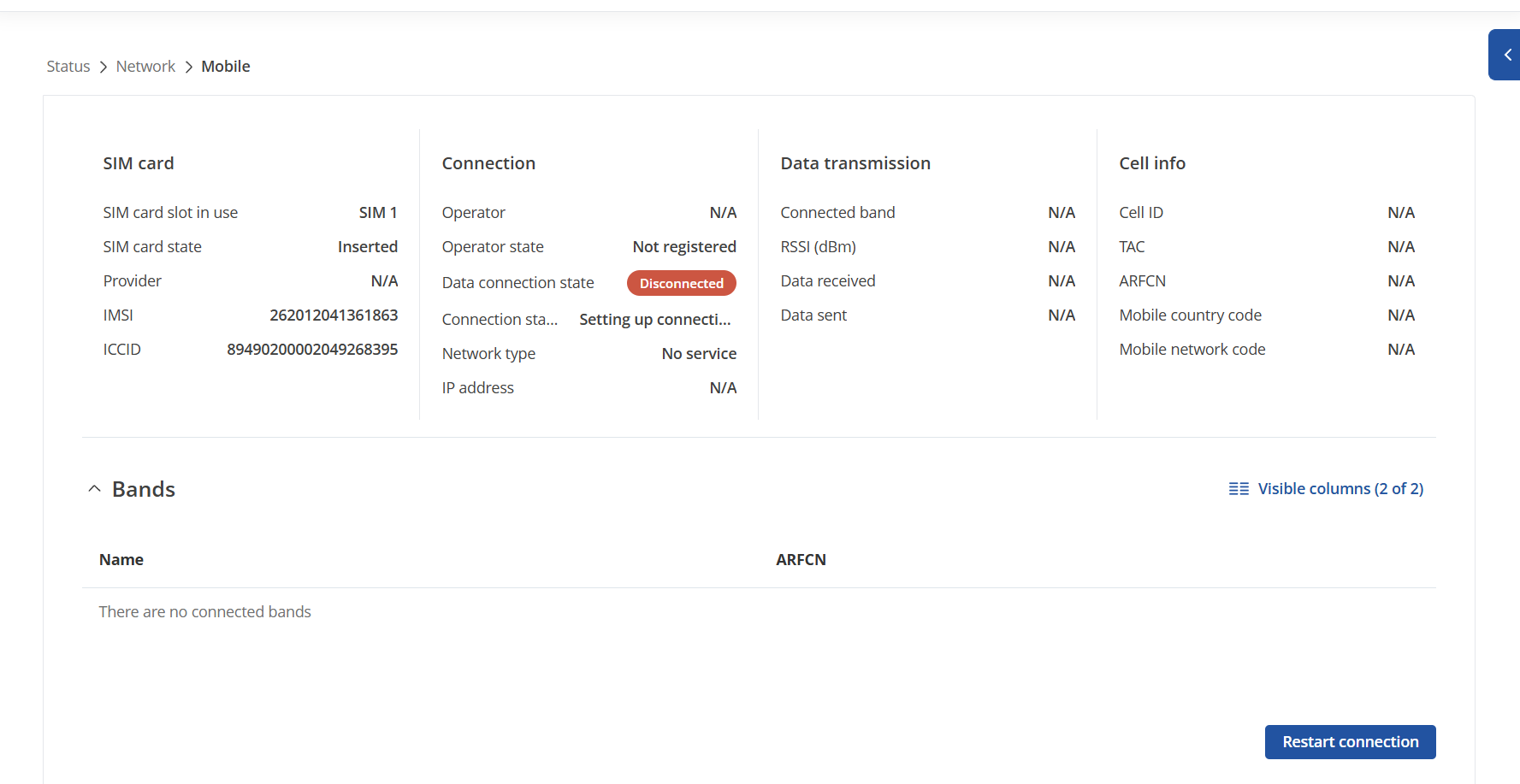Open the Network breadcrumb link

(145, 67)
